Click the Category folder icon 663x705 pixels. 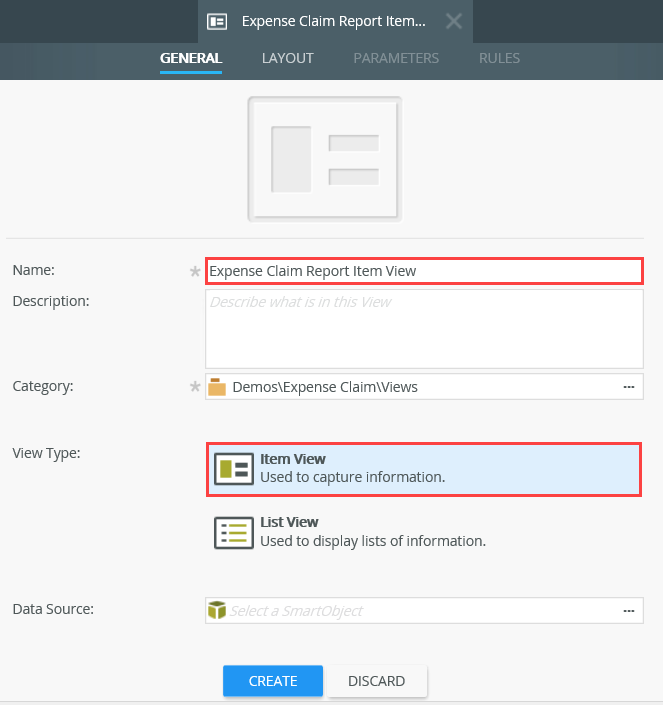217,387
